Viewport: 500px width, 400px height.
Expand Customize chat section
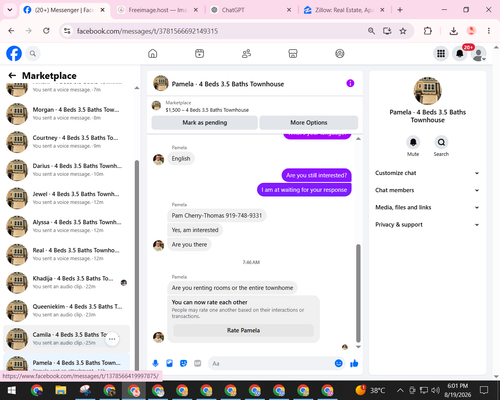point(427,173)
